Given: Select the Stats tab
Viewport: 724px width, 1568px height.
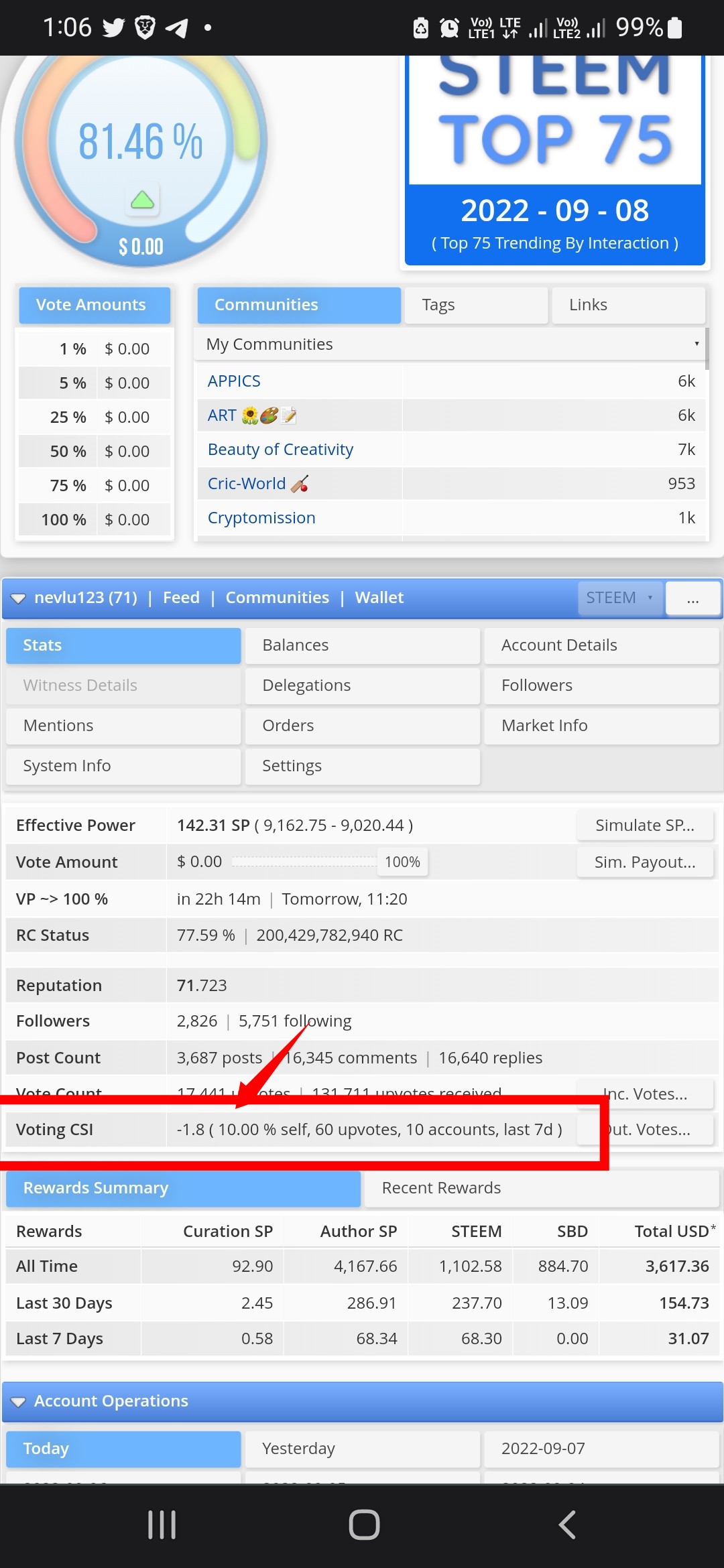Looking at the screenshot, I should pos(123,645).
